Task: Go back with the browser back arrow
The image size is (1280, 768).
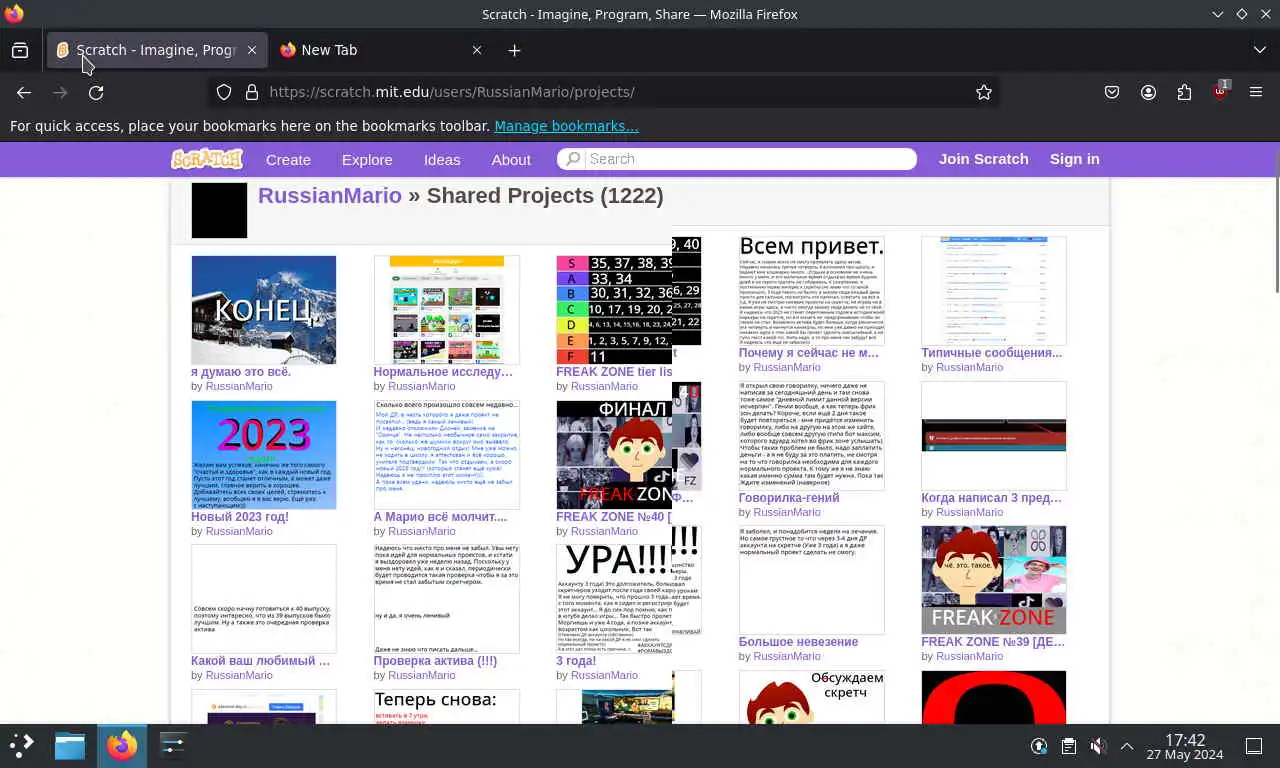Action: 24,92
